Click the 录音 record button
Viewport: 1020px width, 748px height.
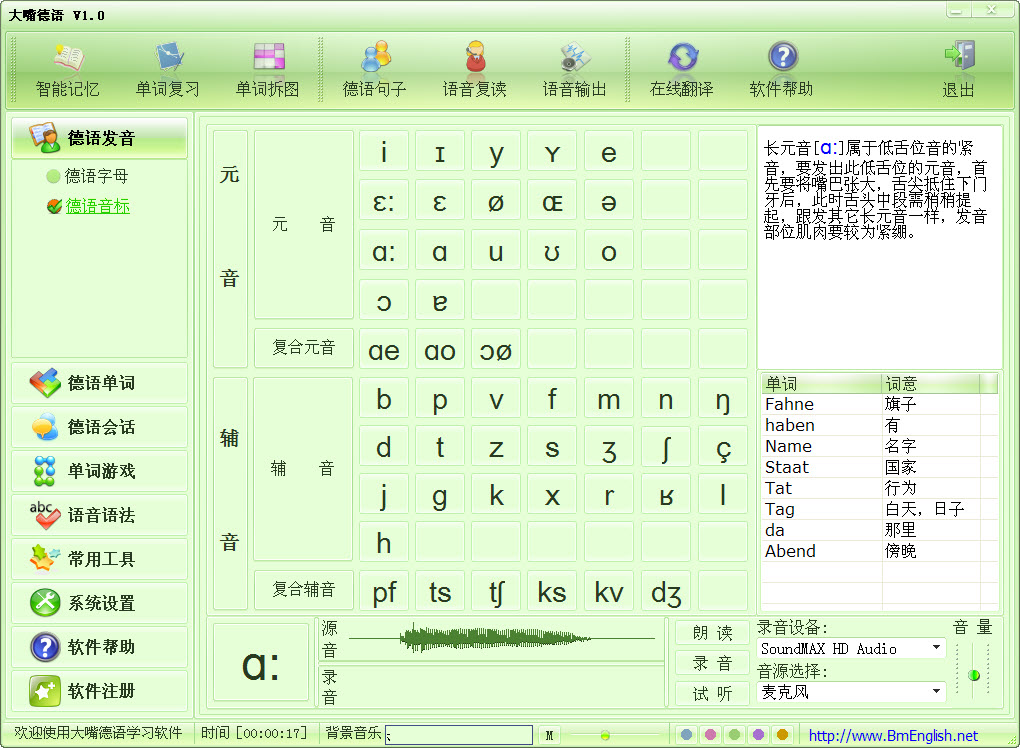coord(712,663)
